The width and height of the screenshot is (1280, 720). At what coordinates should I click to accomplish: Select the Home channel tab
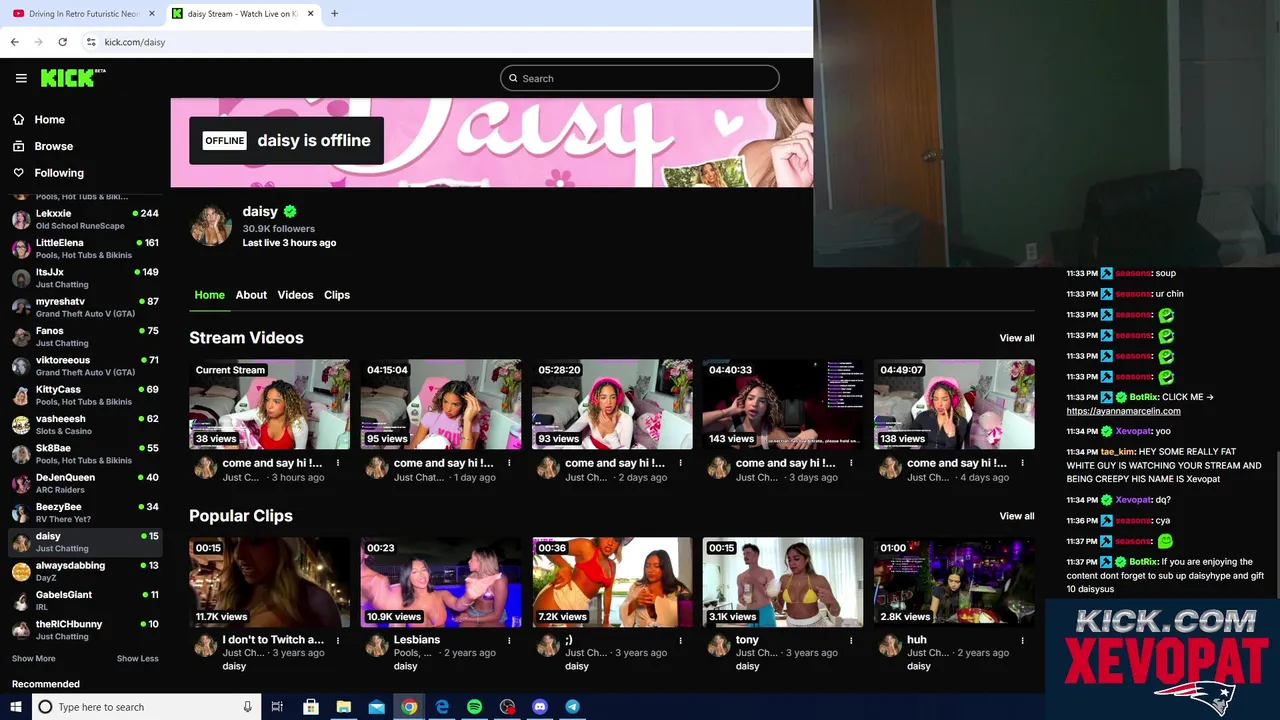(x=209, y=295)
